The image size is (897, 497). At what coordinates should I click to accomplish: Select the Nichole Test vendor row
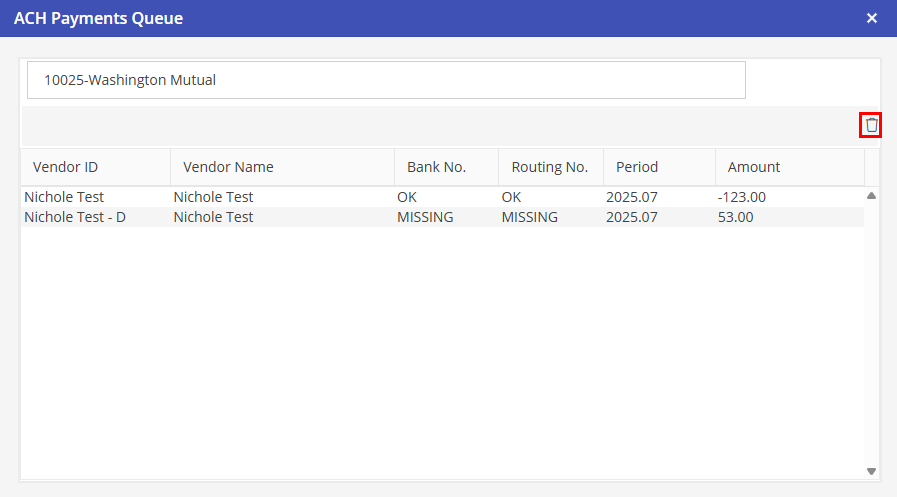point(64,197)
